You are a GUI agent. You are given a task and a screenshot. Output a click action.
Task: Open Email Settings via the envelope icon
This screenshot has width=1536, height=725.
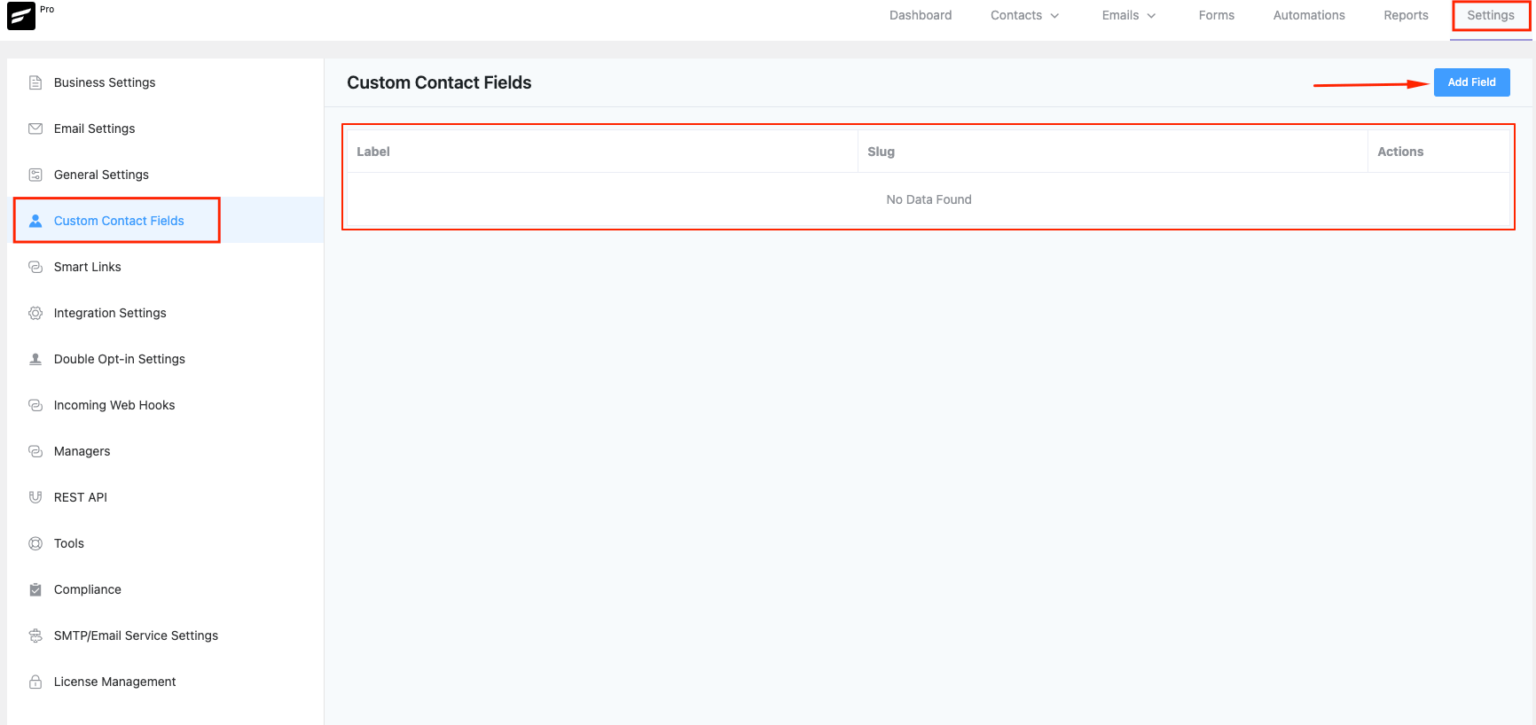pos(35,128)
